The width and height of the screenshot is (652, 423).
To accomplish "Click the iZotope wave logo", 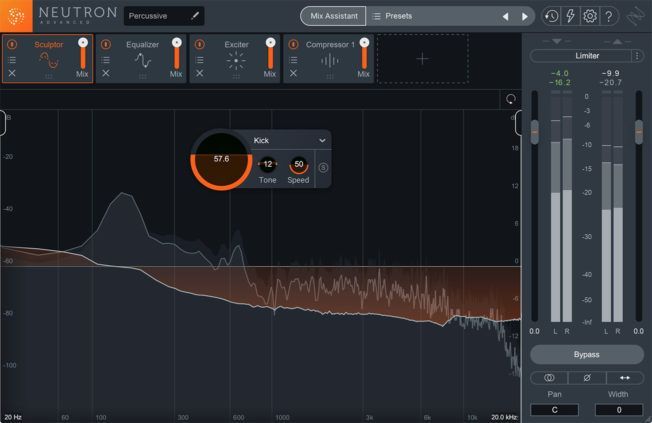I will (x=636, y=17).
